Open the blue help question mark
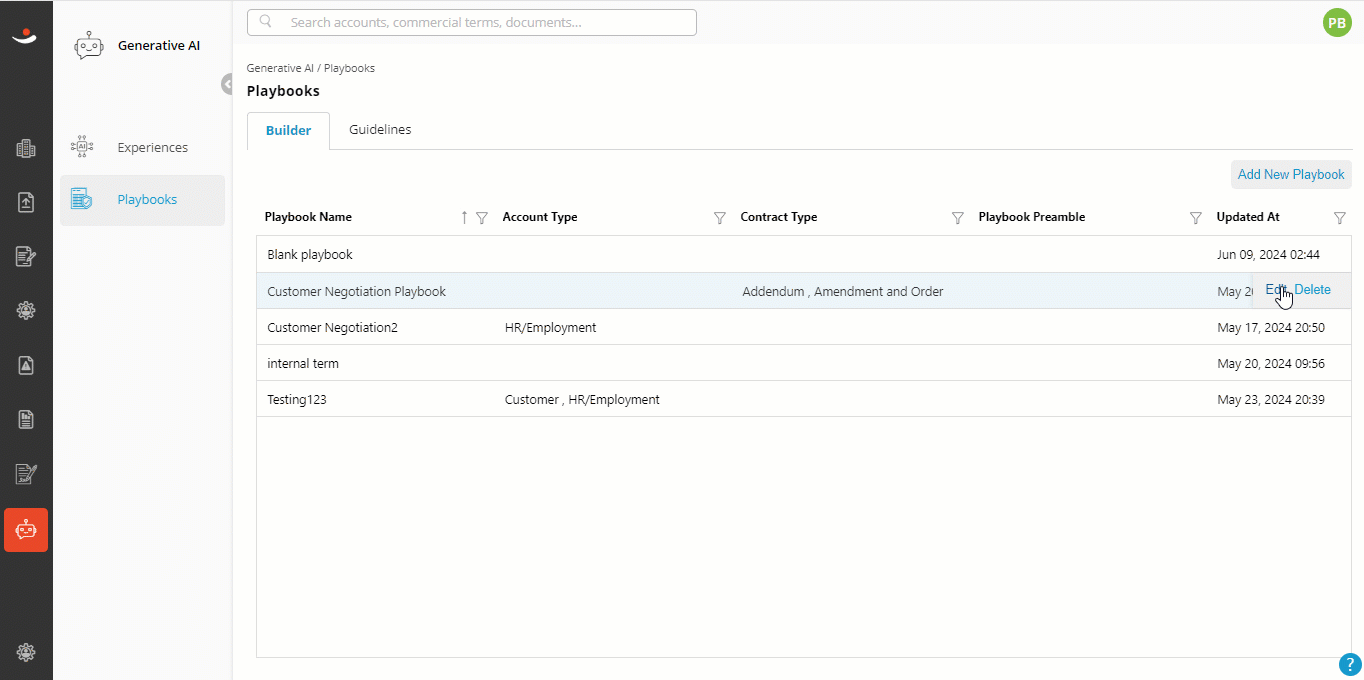The image size is (1364, 680). [1350, 665]
